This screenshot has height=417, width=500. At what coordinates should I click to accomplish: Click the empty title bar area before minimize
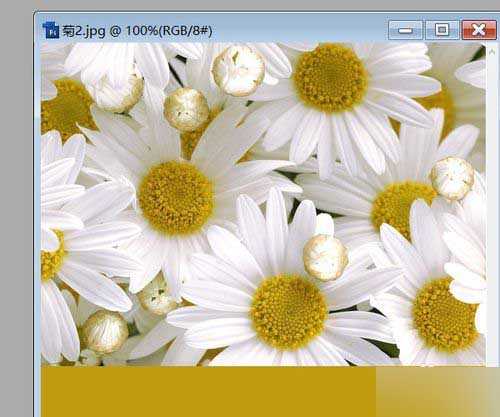pos(300,30)
